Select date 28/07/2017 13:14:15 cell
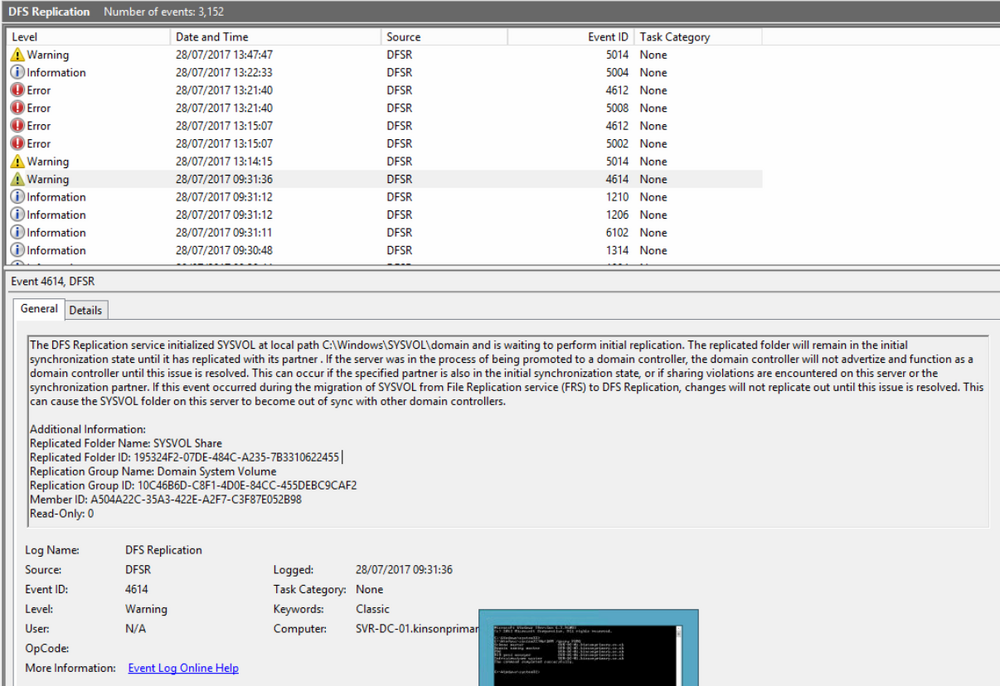1000x686 pixels. click(224, 162)
